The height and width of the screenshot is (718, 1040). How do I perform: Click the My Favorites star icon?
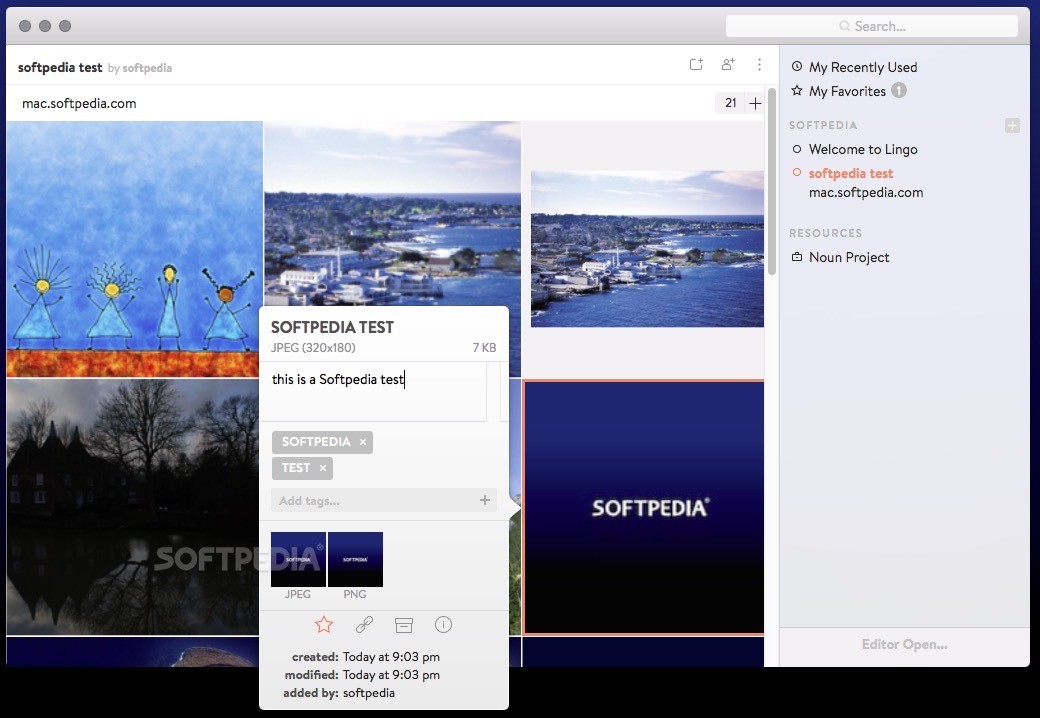(797, 90)
